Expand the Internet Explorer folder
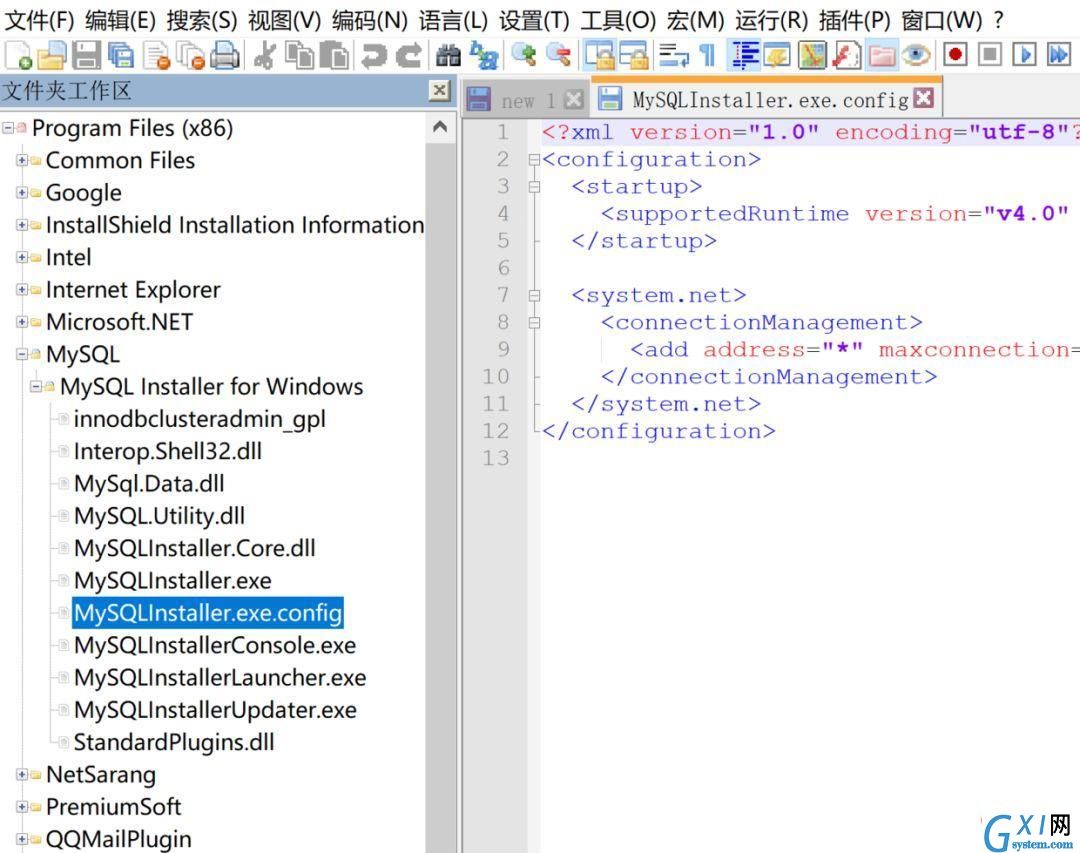Screen dimensions: 1080x853 [21, 289]
